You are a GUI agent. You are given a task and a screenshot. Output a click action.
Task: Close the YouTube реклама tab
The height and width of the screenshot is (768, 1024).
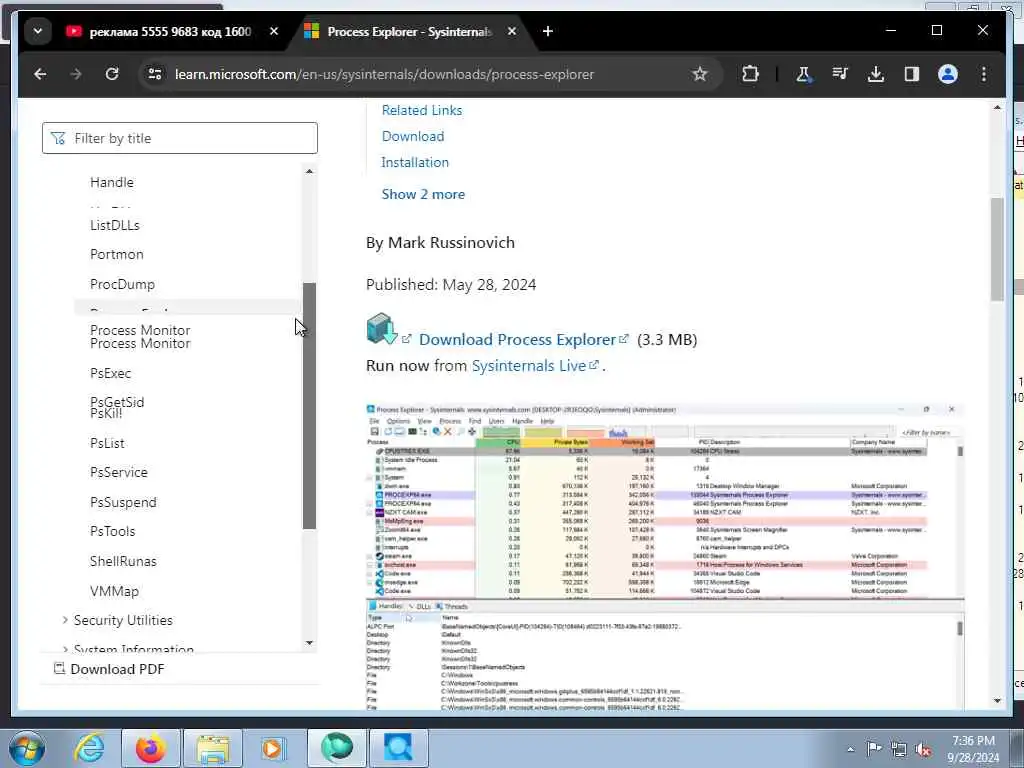pyautogui.click(x=274, y=31)
